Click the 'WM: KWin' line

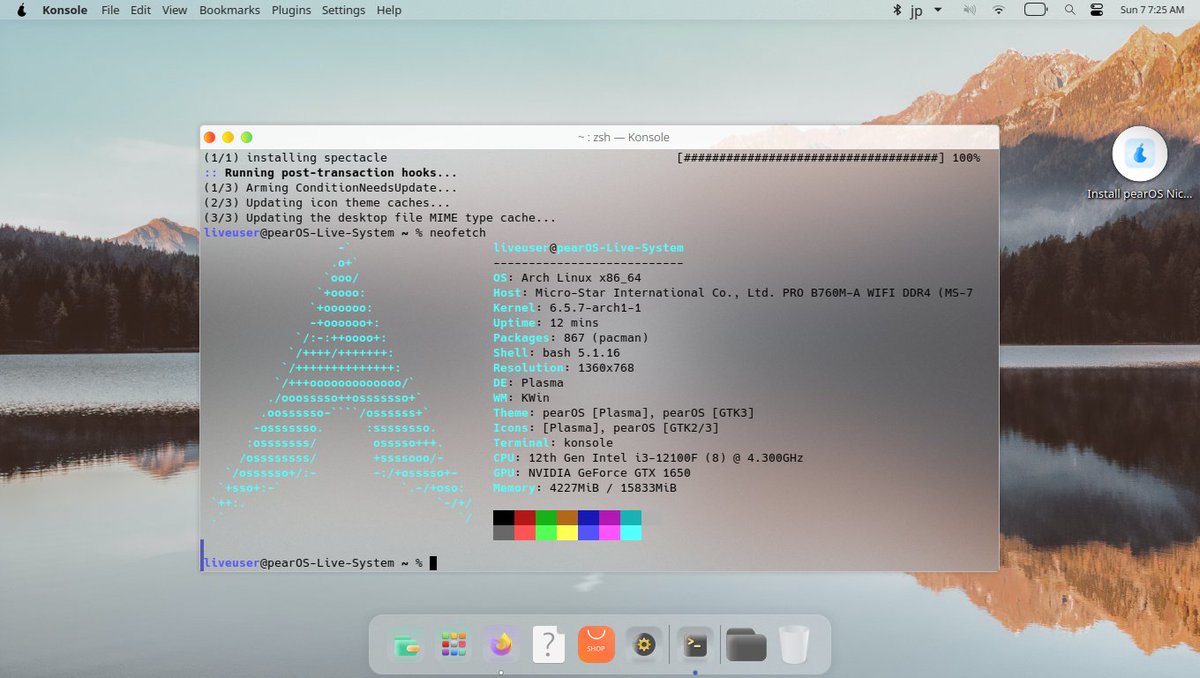[x=521, y=398]
